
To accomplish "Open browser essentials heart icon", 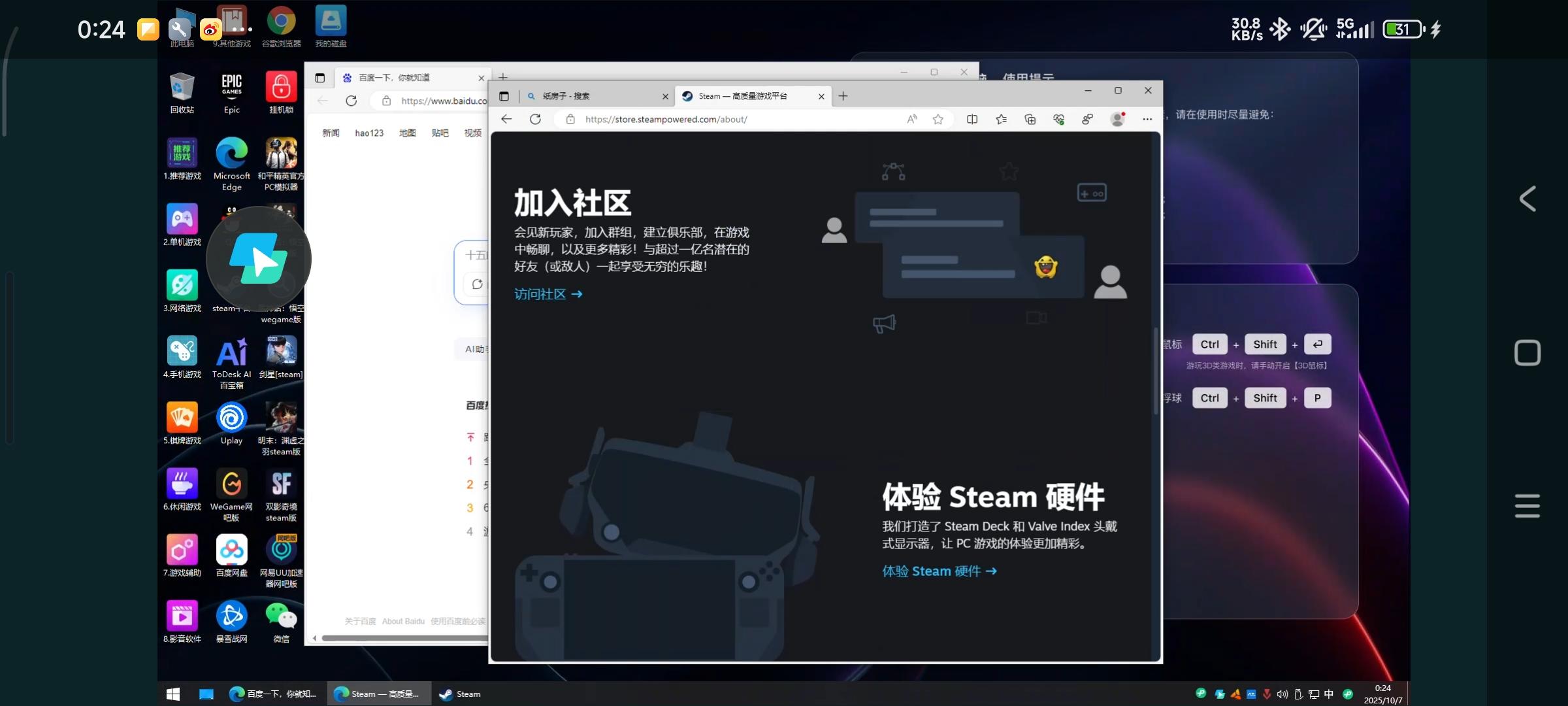I will [x=1058, y=119].
